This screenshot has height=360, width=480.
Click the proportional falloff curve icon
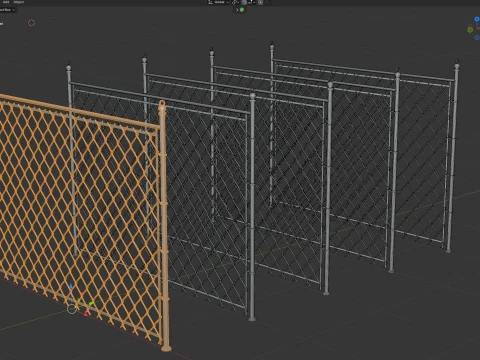coord(268,2)
